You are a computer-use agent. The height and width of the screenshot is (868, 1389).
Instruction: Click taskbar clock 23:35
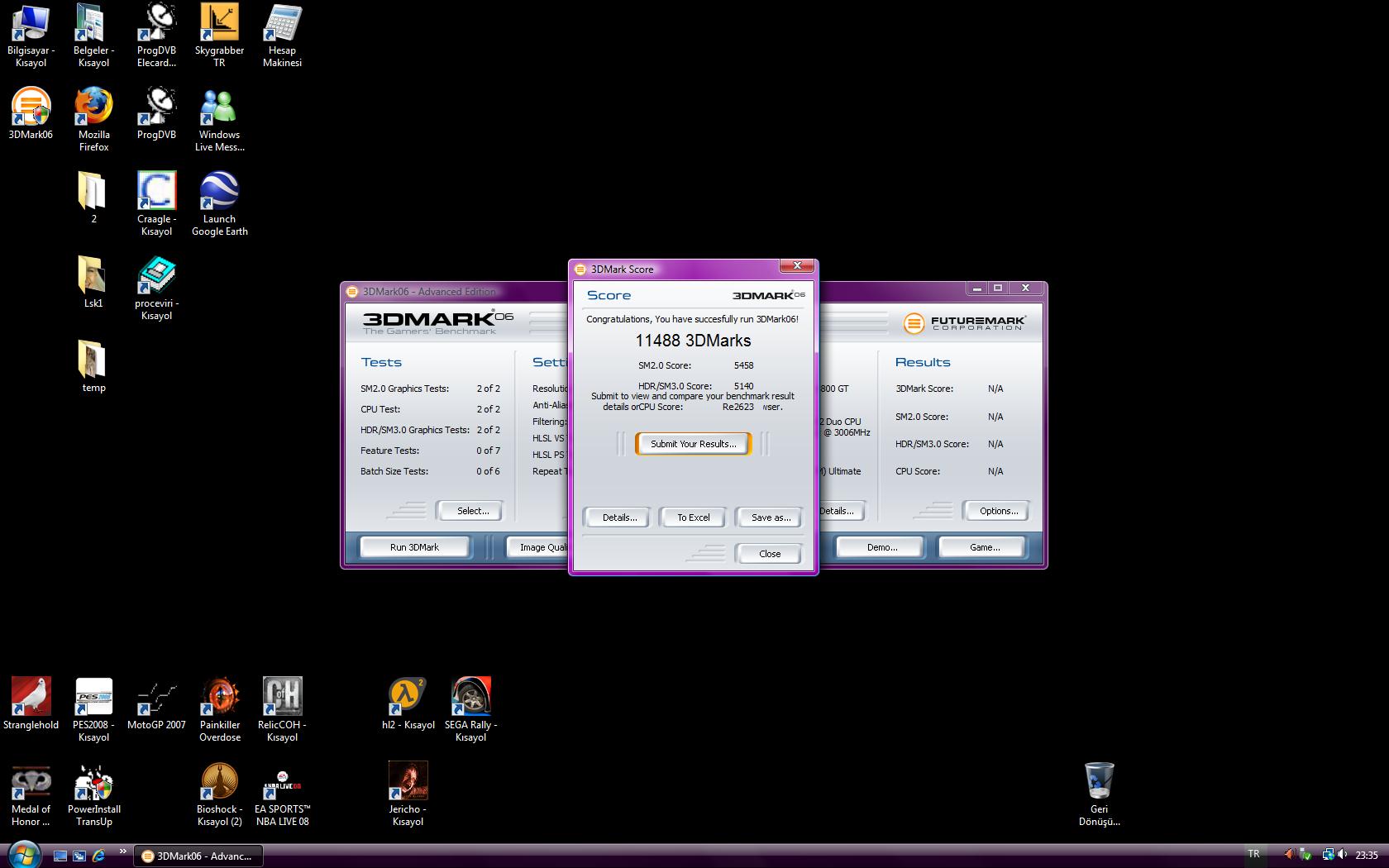click(1367, 856)
